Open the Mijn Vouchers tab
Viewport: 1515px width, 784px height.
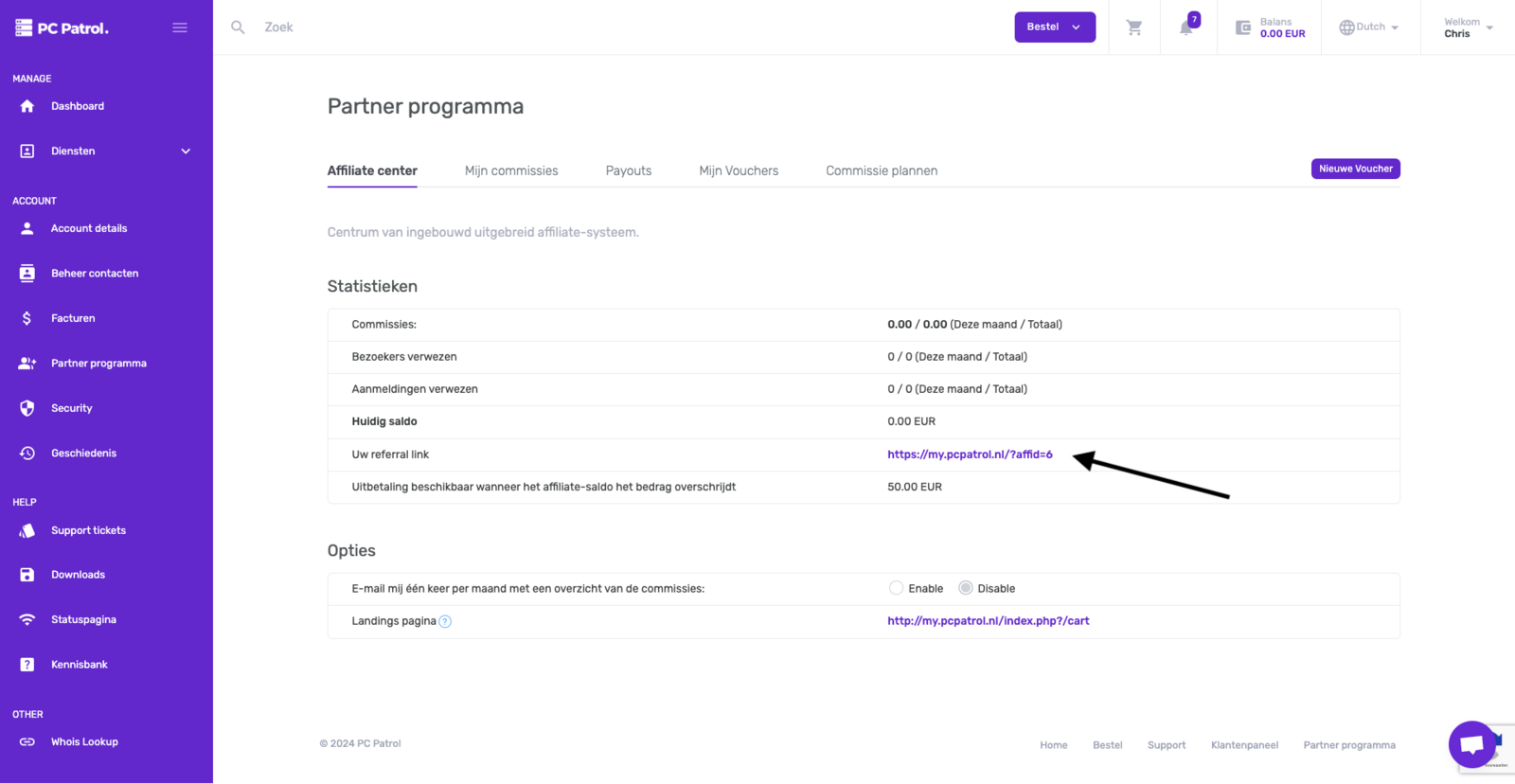[739, 171]
